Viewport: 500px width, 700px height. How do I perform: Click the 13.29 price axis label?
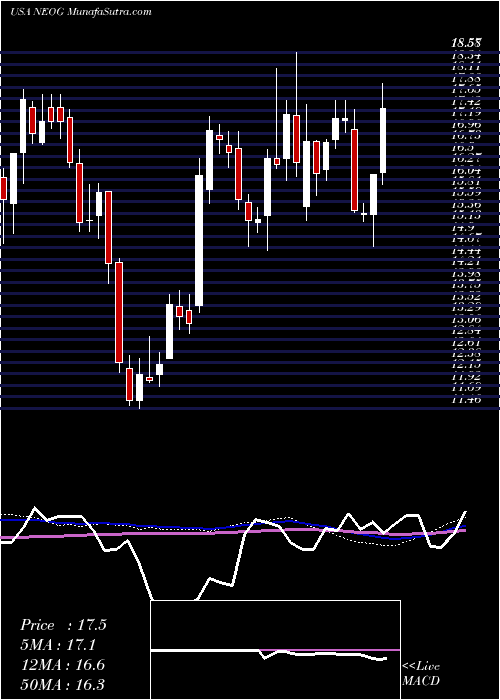click(466, 308)
